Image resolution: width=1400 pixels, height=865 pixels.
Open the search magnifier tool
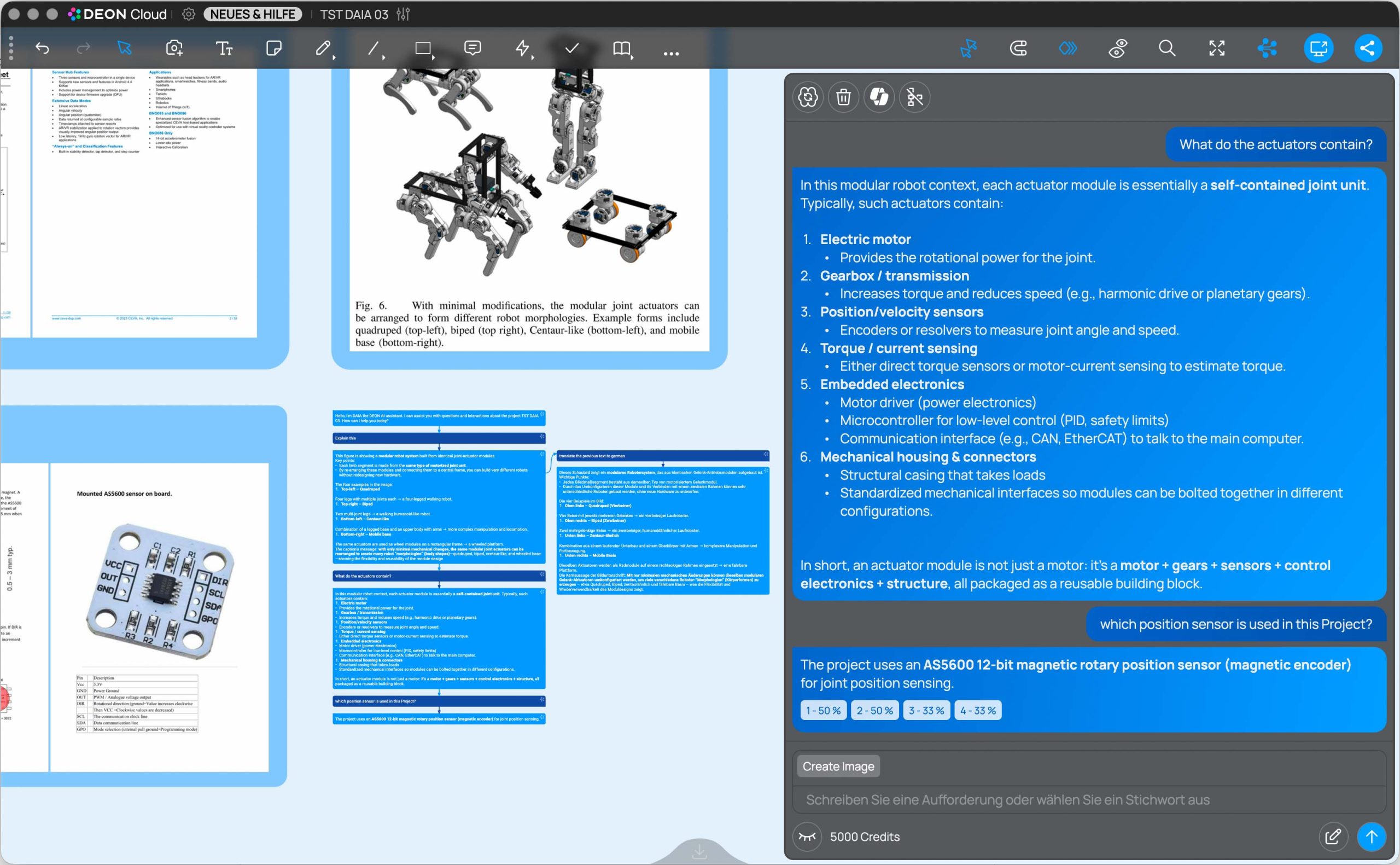[1167, 49]
